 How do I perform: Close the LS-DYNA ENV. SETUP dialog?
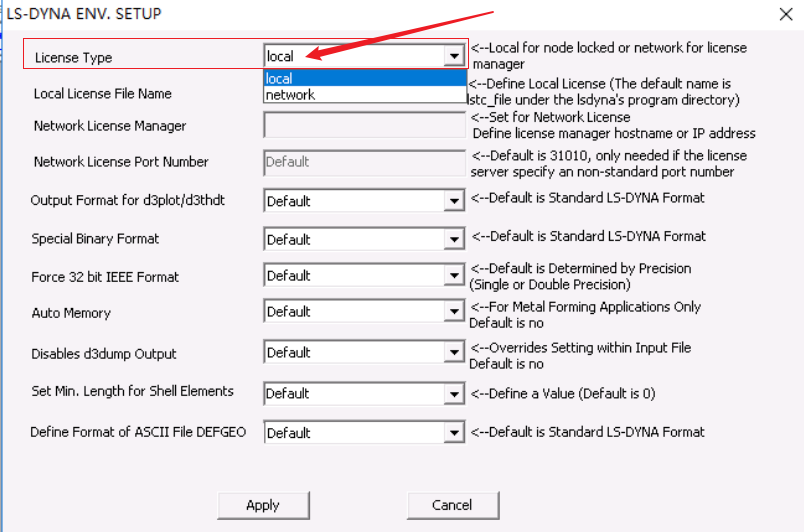784,14
